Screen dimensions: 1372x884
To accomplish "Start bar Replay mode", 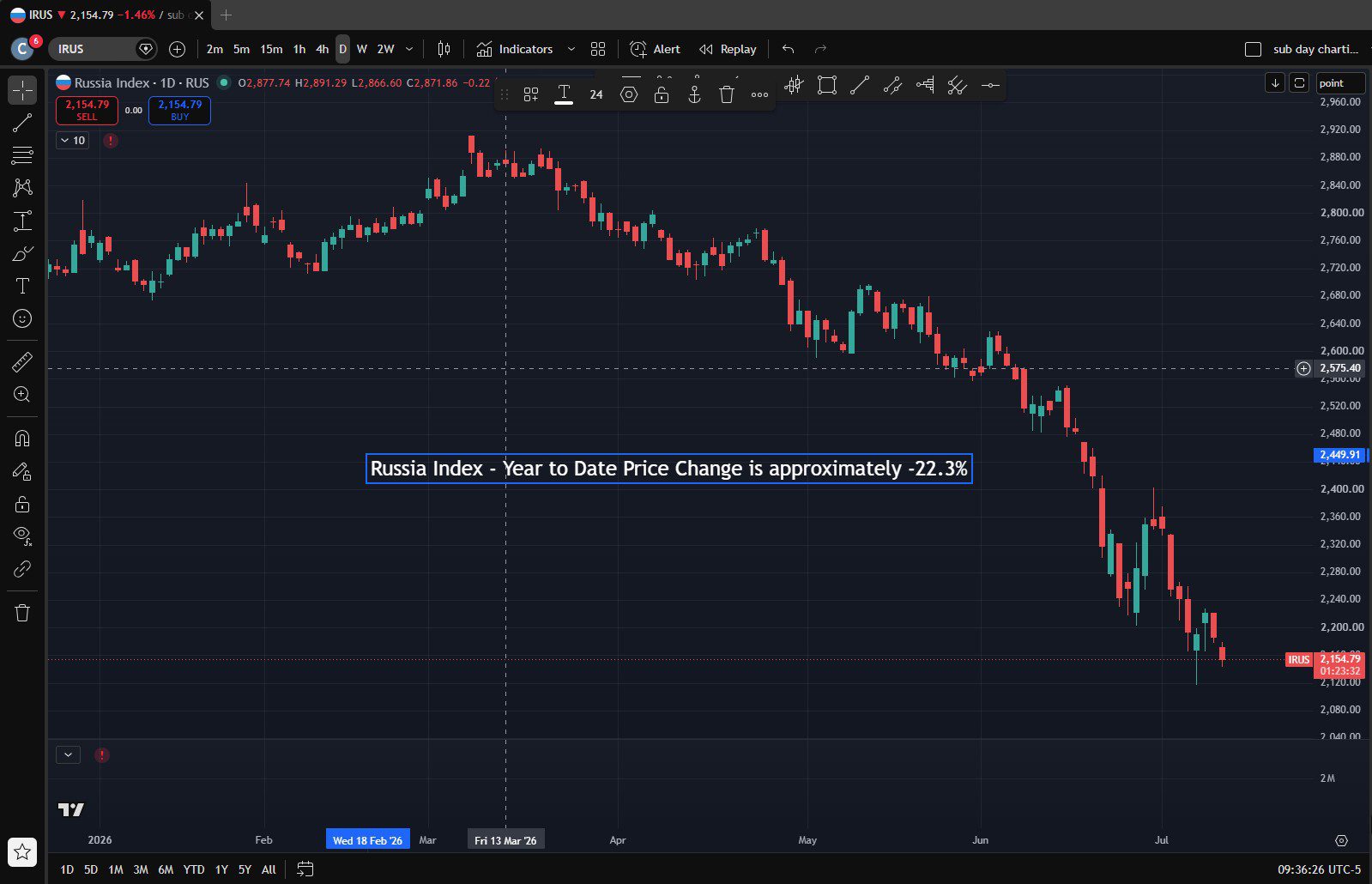I will click(728, 49).
